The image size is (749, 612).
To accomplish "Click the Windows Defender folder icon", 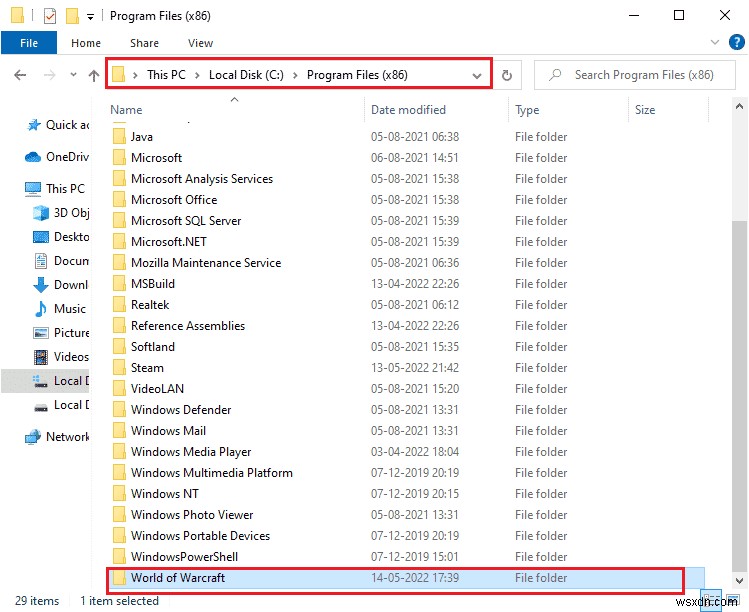I will pyautogui.click(x=119, y=410).
